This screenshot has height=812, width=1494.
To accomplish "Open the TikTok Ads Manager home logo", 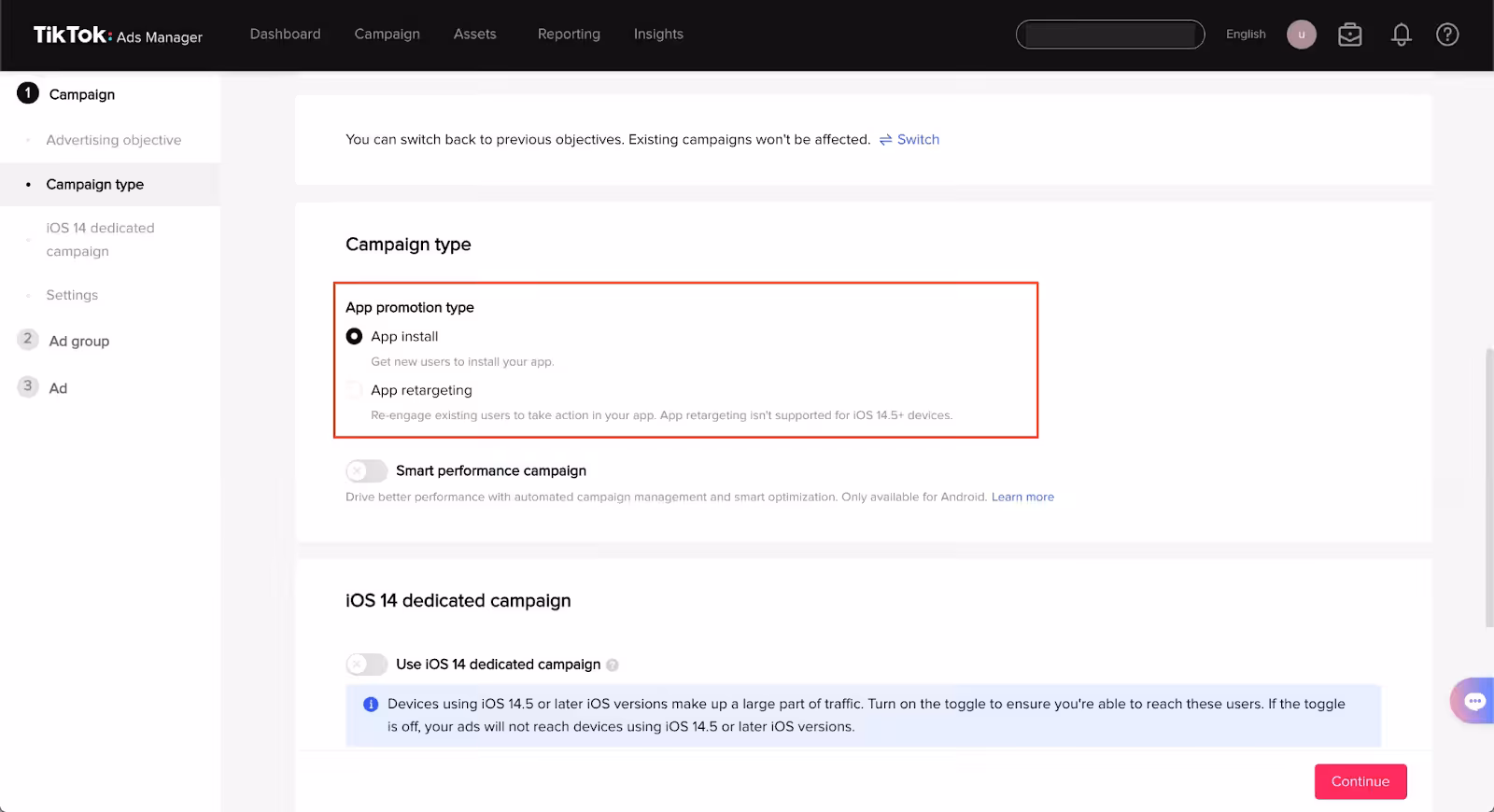I will pyautogui.click(x=118, y=35).
